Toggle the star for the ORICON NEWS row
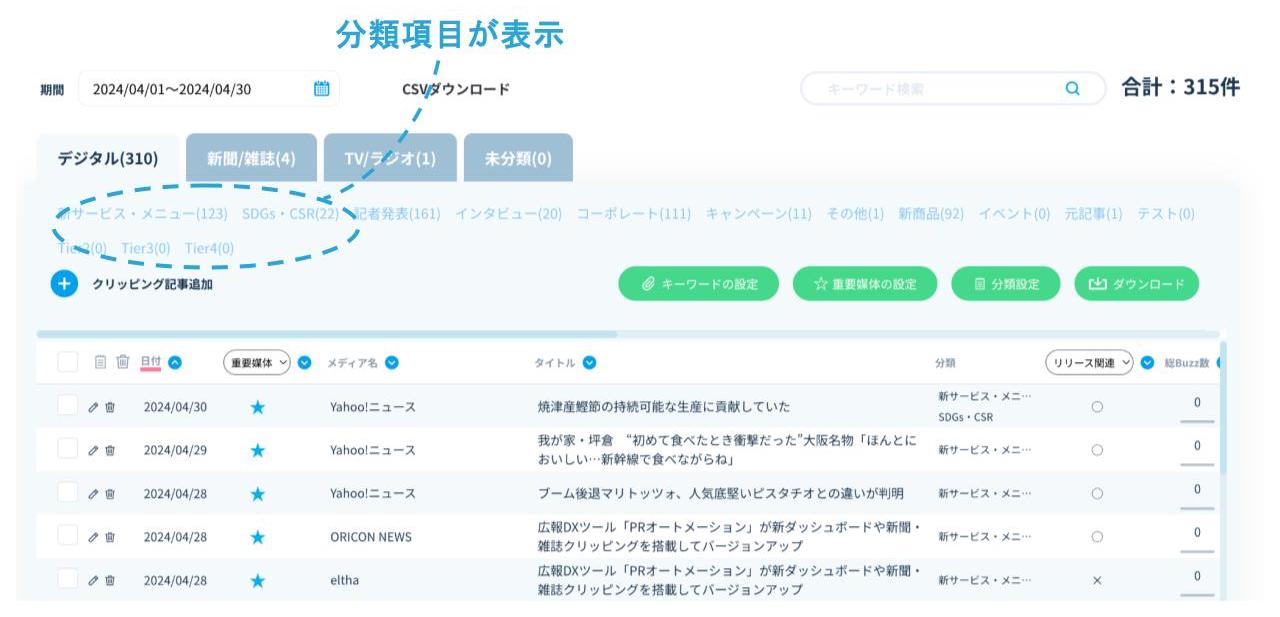 pyautogui.click(x=257, y=537)
